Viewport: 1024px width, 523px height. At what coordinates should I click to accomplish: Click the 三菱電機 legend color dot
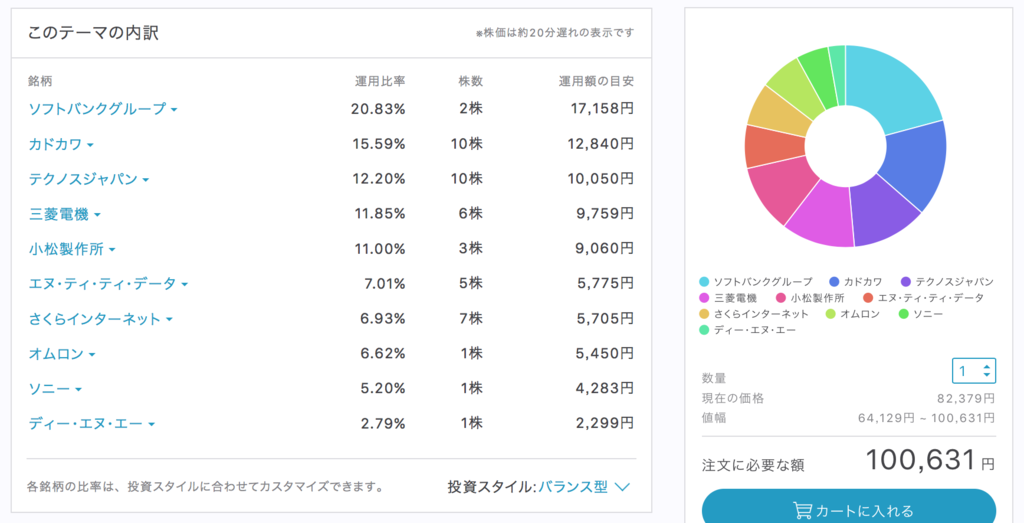(704, 298)
